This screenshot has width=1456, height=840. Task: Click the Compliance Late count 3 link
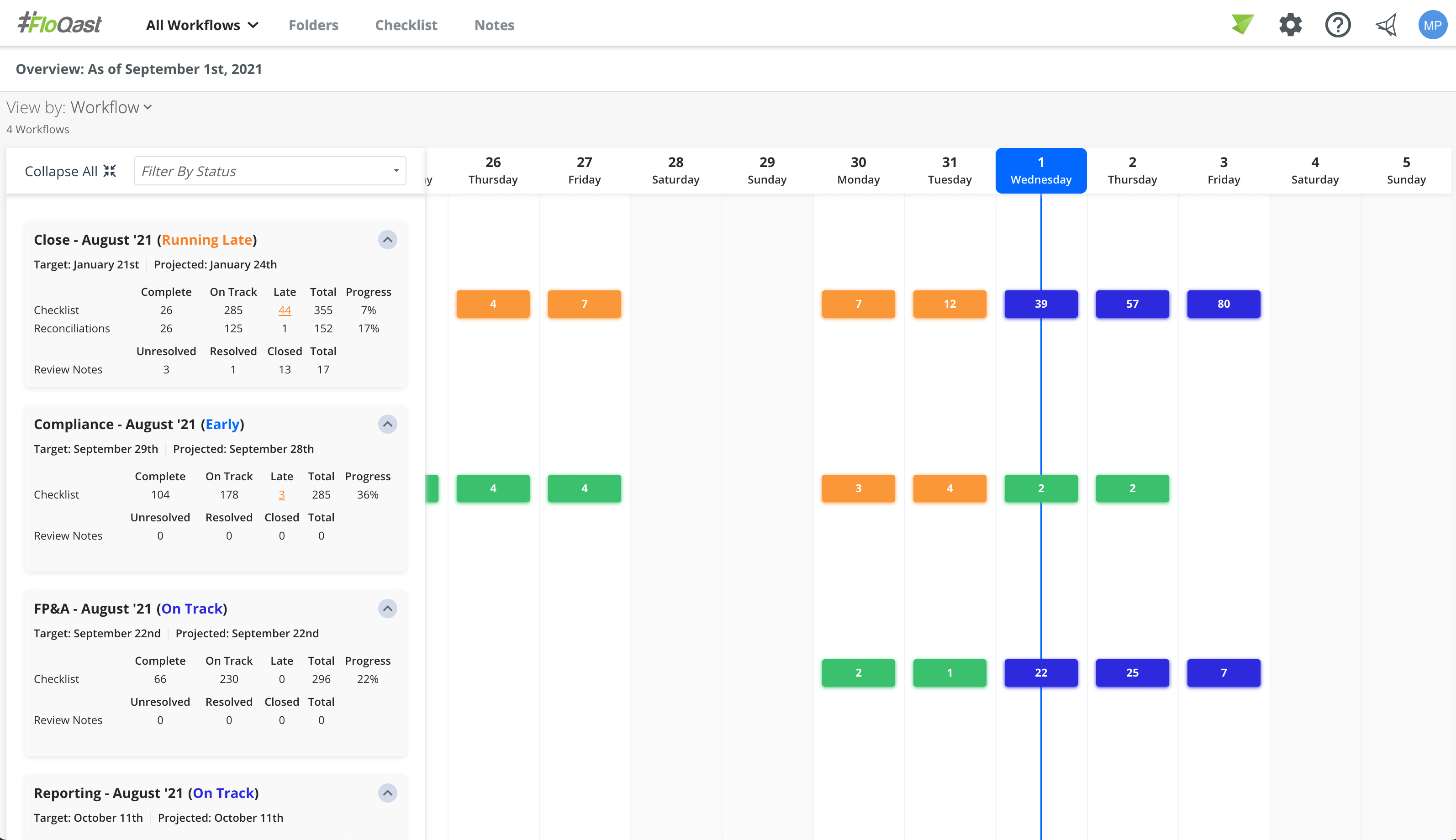click(282, 495)
